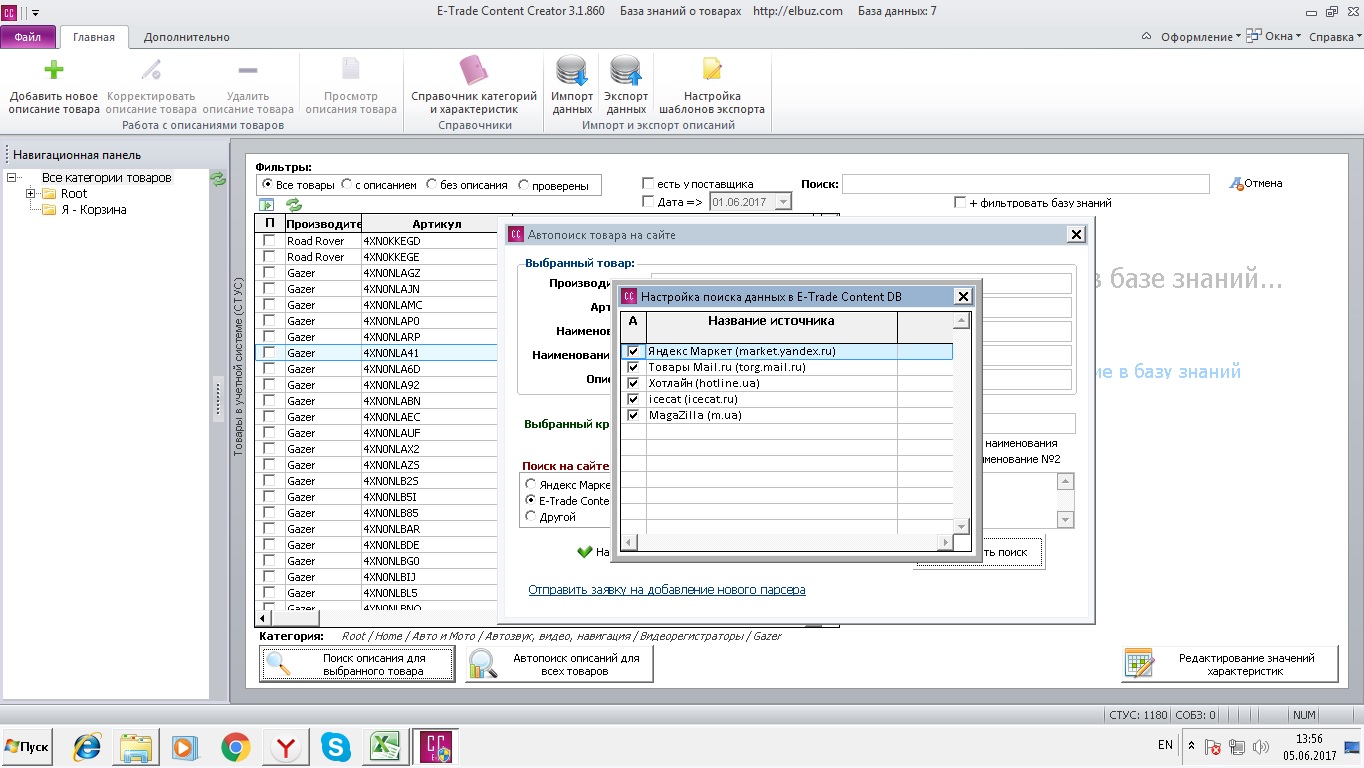Uncheck the Товары Mail.ru source checkbox

[x=633, y=368]
